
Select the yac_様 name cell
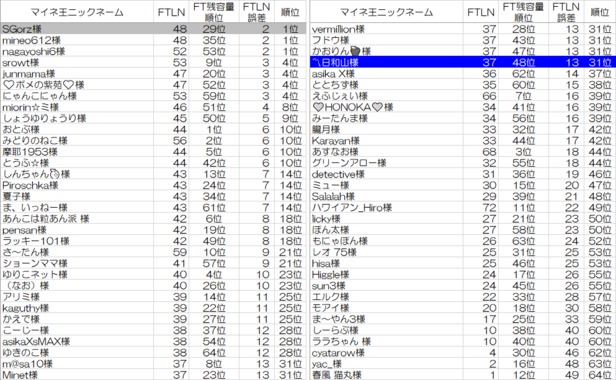[x=386, y=364]
